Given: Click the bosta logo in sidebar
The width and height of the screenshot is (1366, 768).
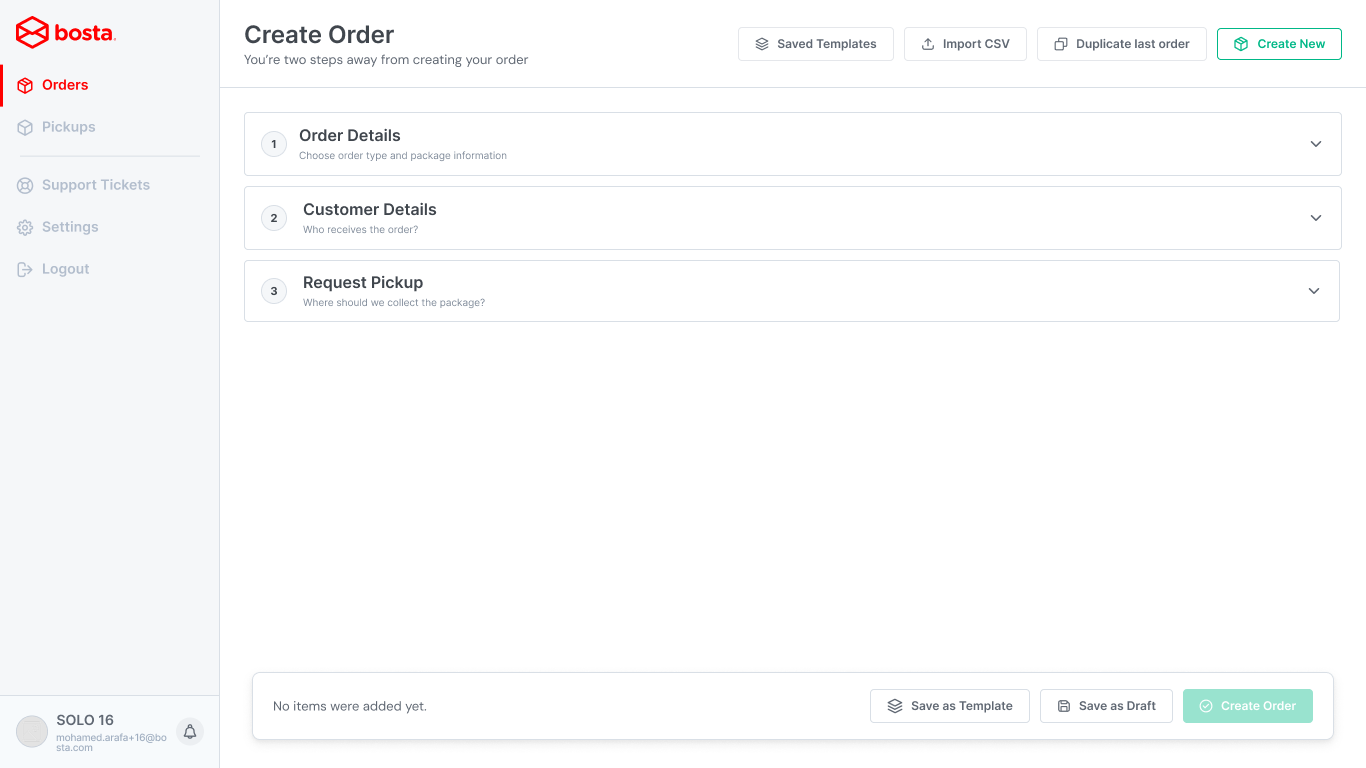Looking at the screenshot, I should pyautogui.click(x=66, y=33).
